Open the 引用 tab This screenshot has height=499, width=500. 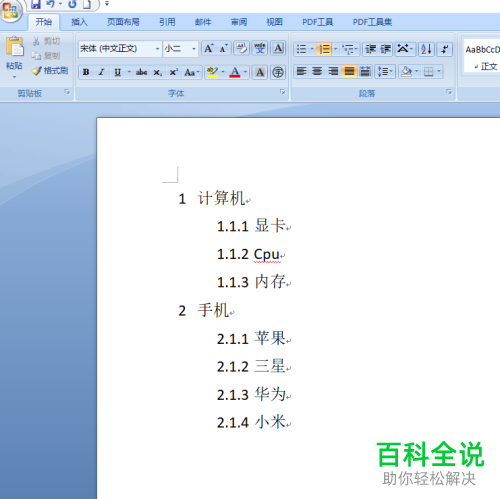[167, 22]
